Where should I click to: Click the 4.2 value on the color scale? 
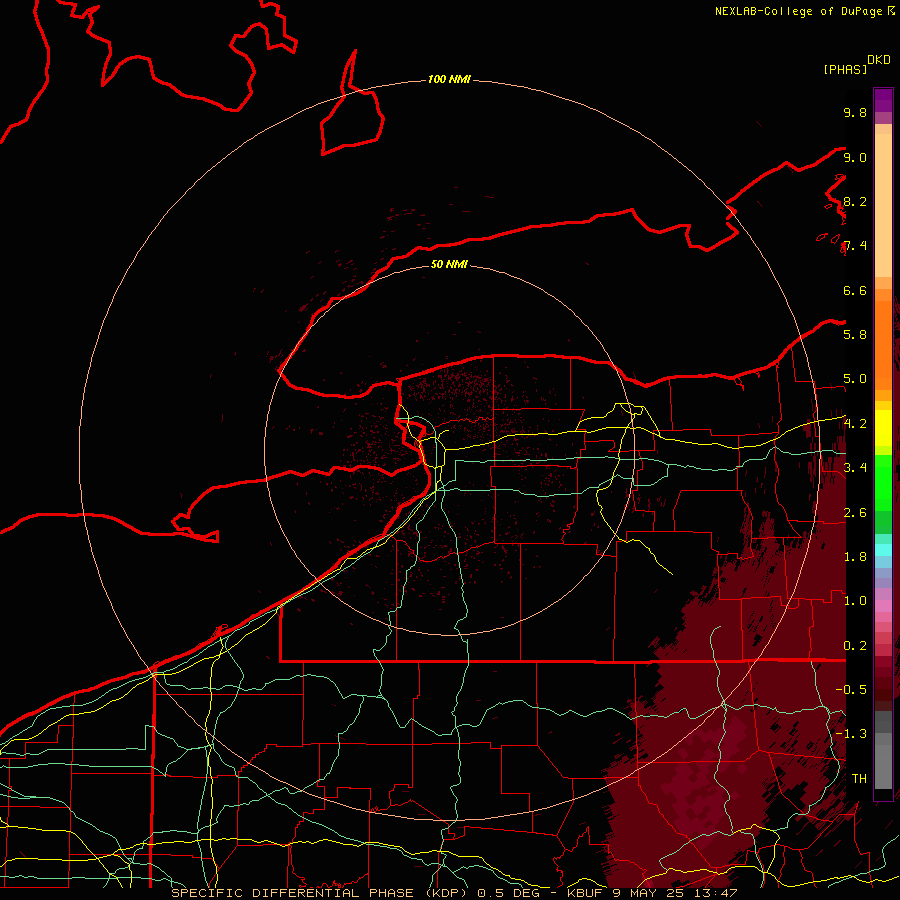(x=855, y=424)
